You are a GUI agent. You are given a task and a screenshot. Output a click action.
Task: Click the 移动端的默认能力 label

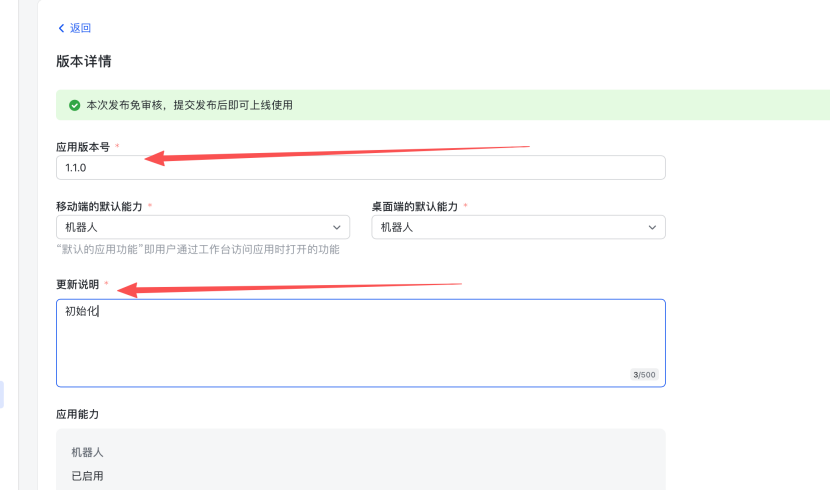[99, 206]
